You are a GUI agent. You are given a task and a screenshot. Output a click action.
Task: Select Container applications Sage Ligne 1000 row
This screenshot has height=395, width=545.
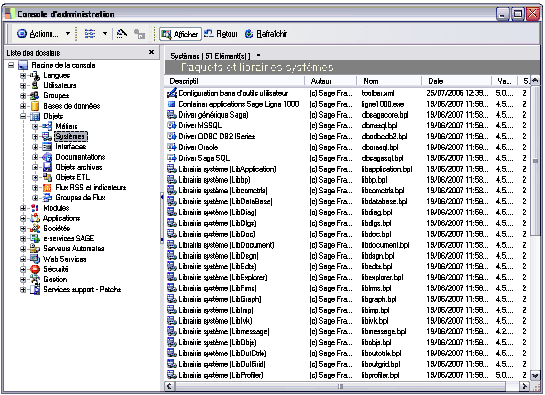coord(348,104)
